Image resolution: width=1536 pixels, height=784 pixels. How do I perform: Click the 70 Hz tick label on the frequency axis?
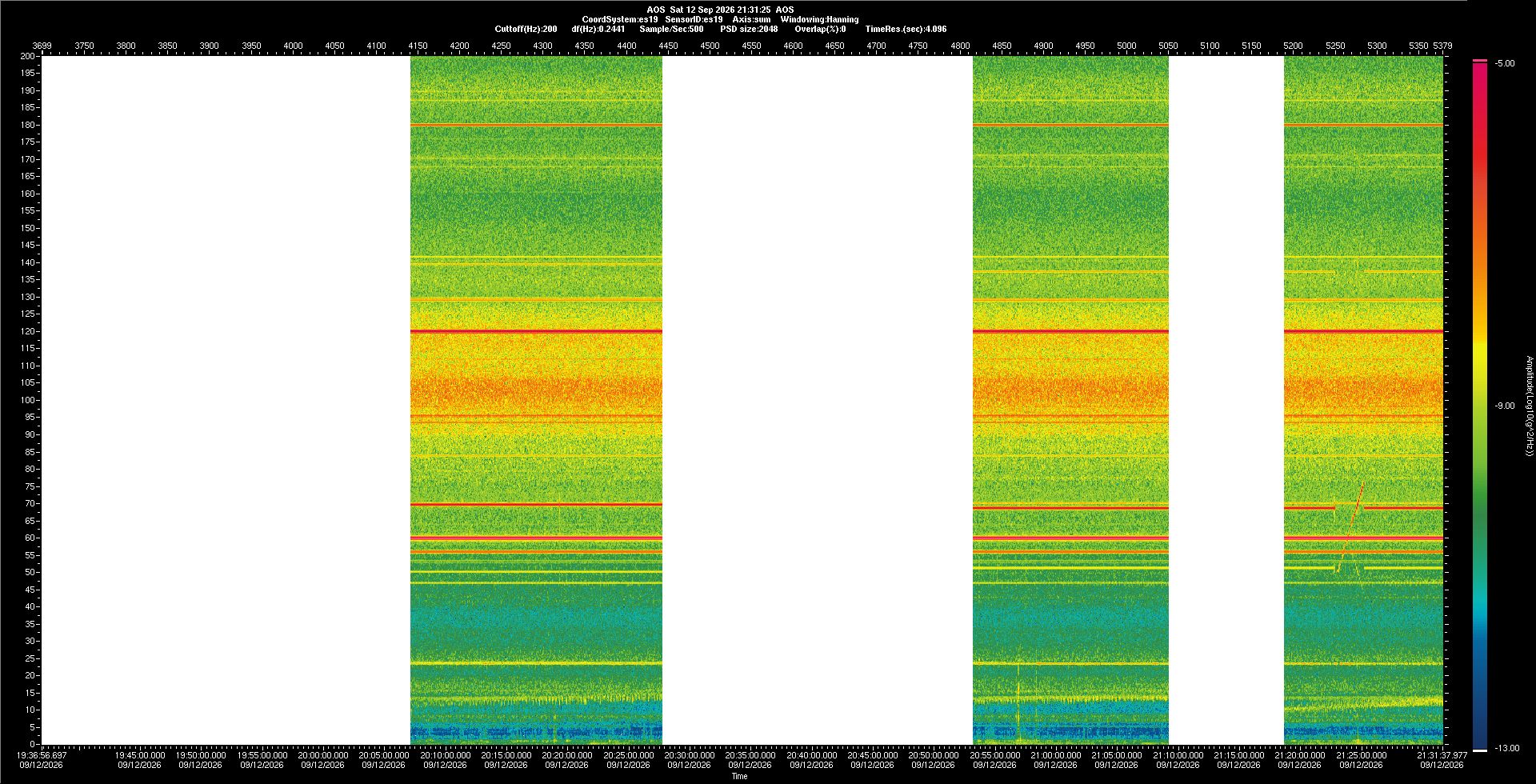[x=30, y=503]
